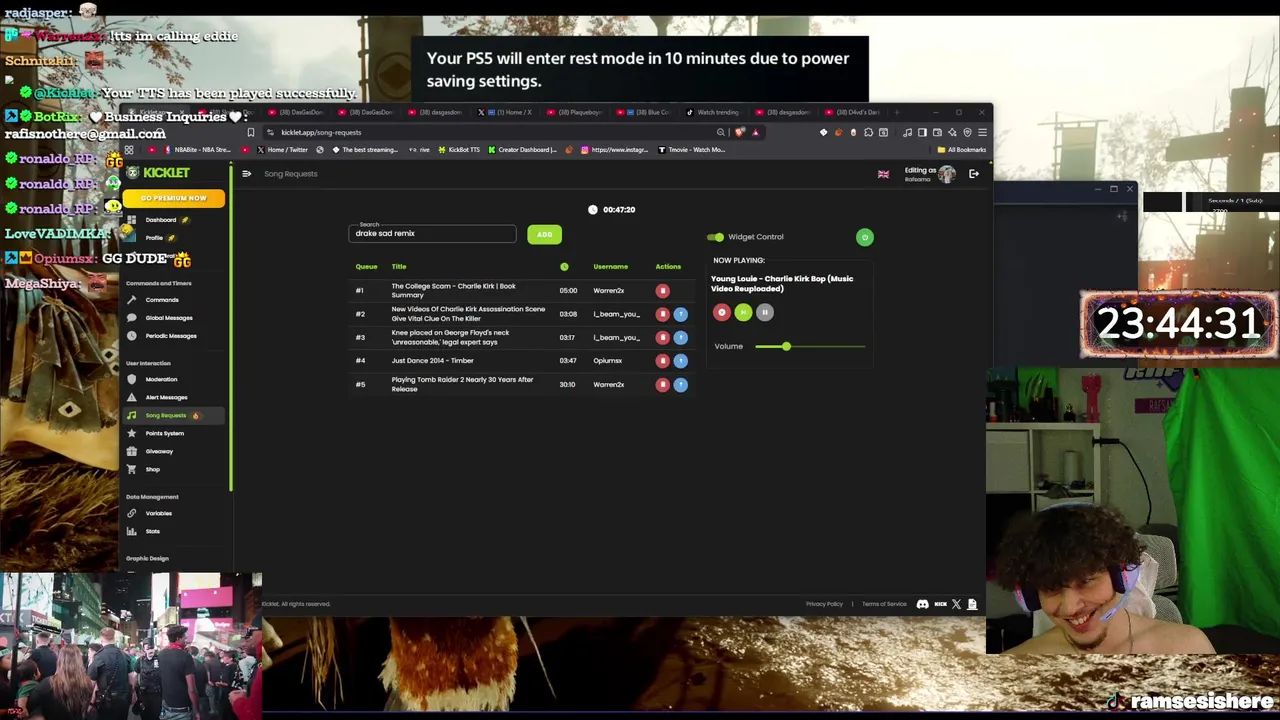The height and width of the screenshot is (720, 1280).
Task: Open the Discord icon in the footer
Action: [922, 604]
